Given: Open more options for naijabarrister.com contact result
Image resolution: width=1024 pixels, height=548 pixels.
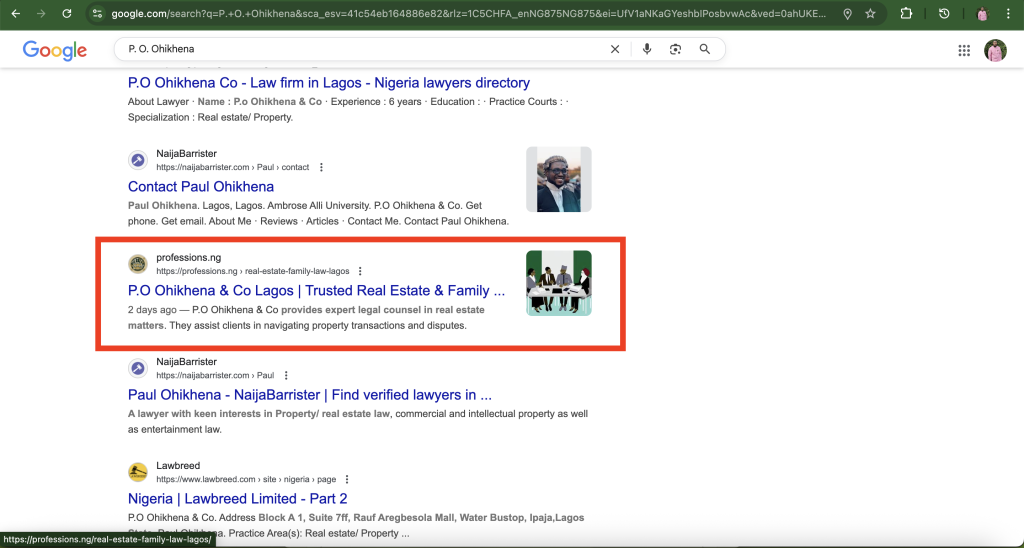Looking at the screenshot, I should 321,167.
